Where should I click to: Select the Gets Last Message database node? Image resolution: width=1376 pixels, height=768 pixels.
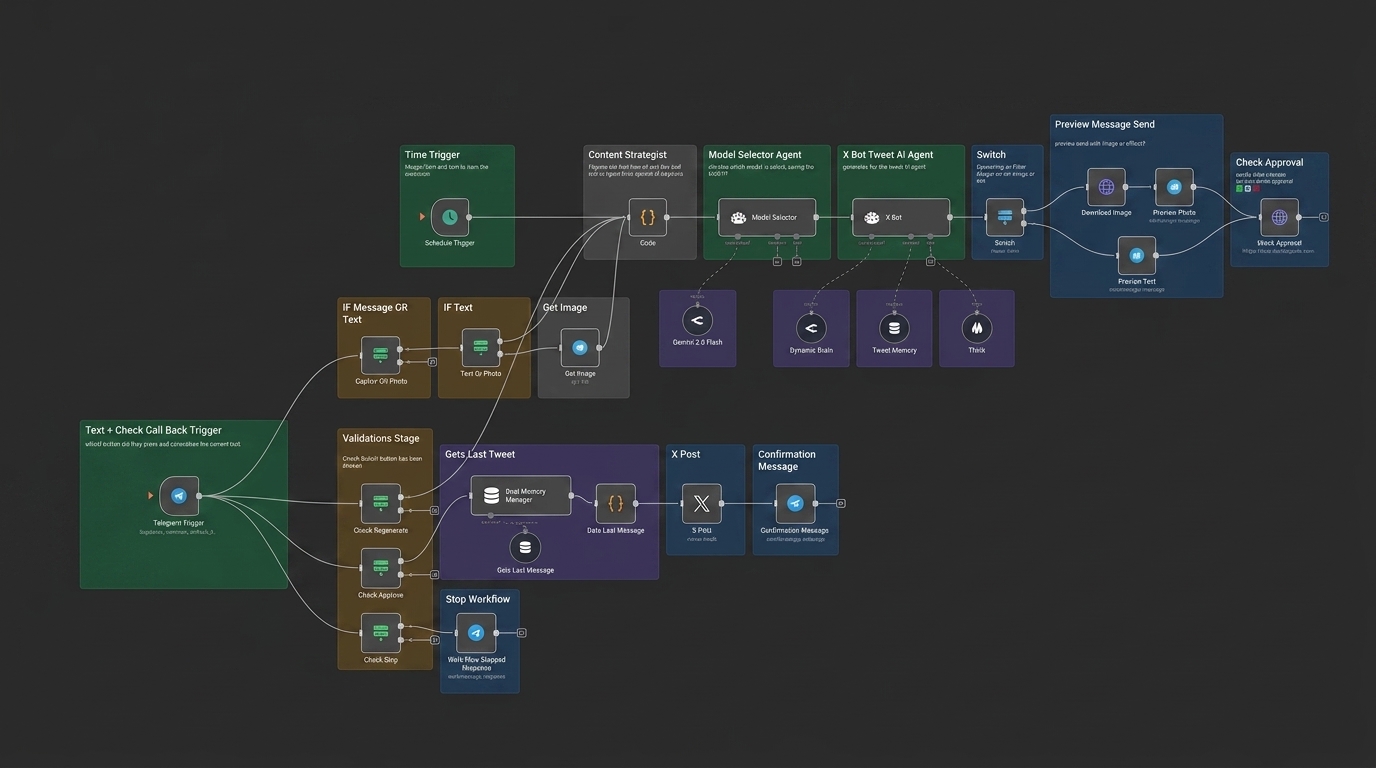pos(525,548)
